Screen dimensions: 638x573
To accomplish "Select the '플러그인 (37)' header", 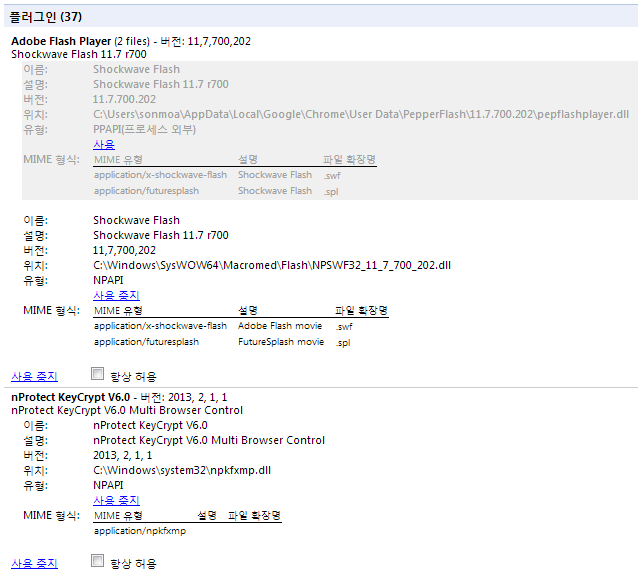I will click(46, 17).
